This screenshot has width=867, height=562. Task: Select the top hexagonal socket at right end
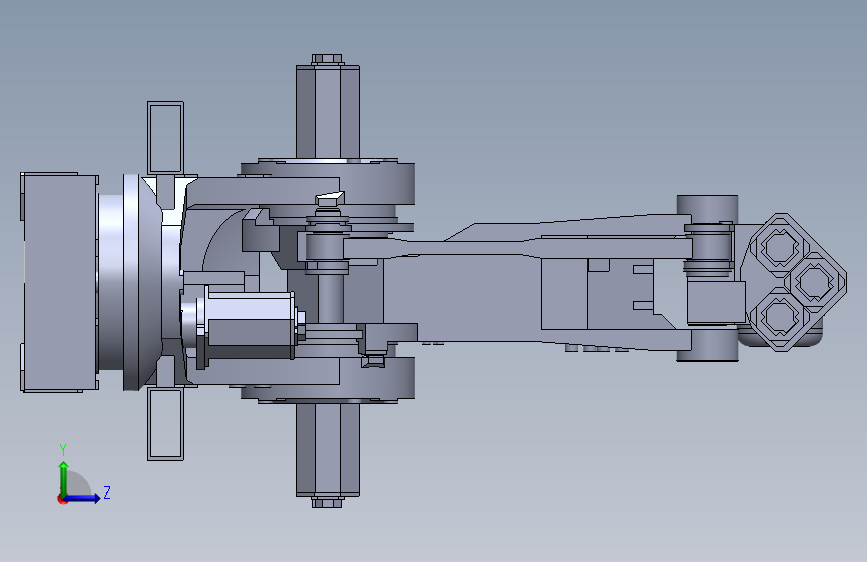(779, 247)
